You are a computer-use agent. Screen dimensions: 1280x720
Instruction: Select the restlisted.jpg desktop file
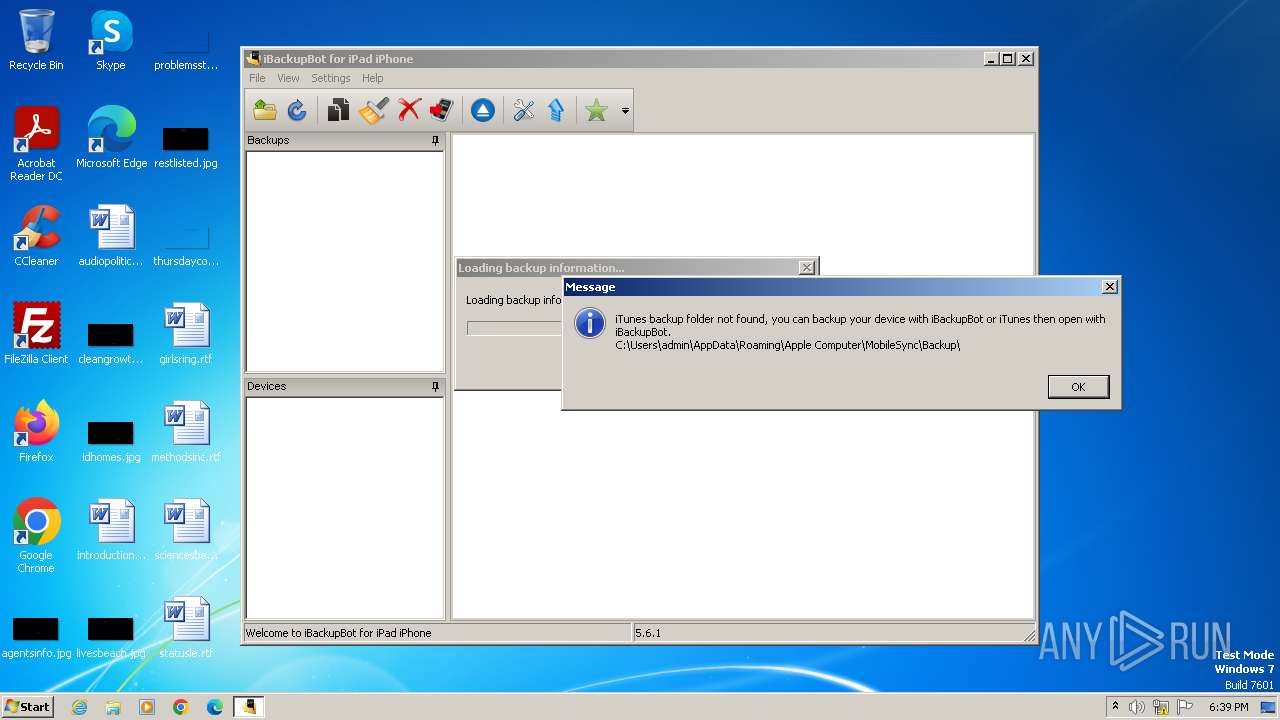[186, 146]
